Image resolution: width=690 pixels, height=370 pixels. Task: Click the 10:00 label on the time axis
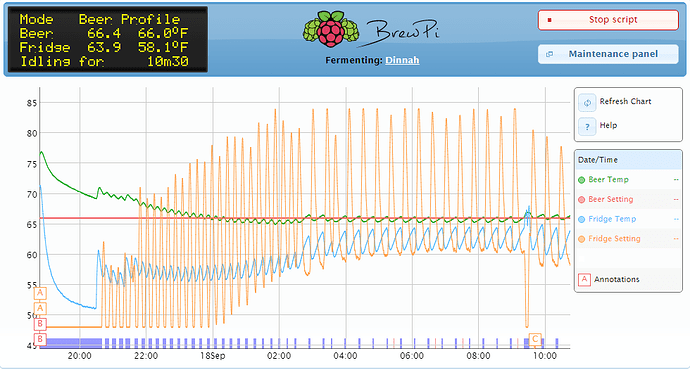pyautogui.click(x=545, y=355)
